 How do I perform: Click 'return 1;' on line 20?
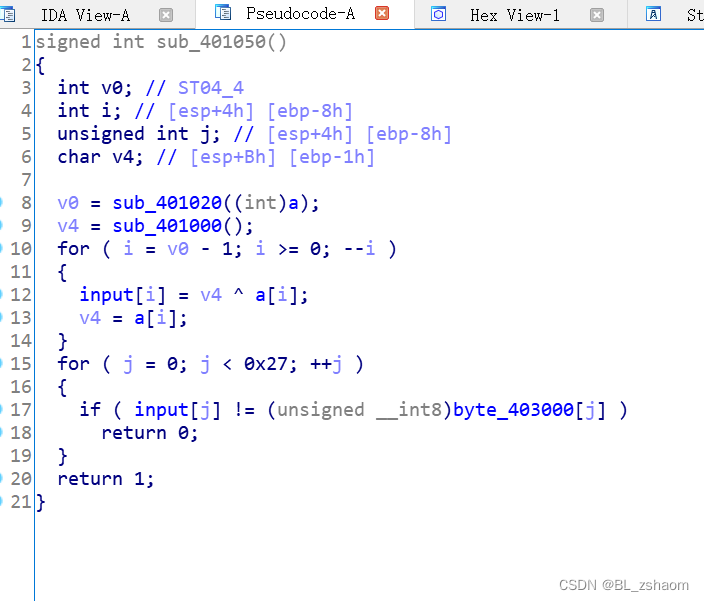[x=106, y=479]
